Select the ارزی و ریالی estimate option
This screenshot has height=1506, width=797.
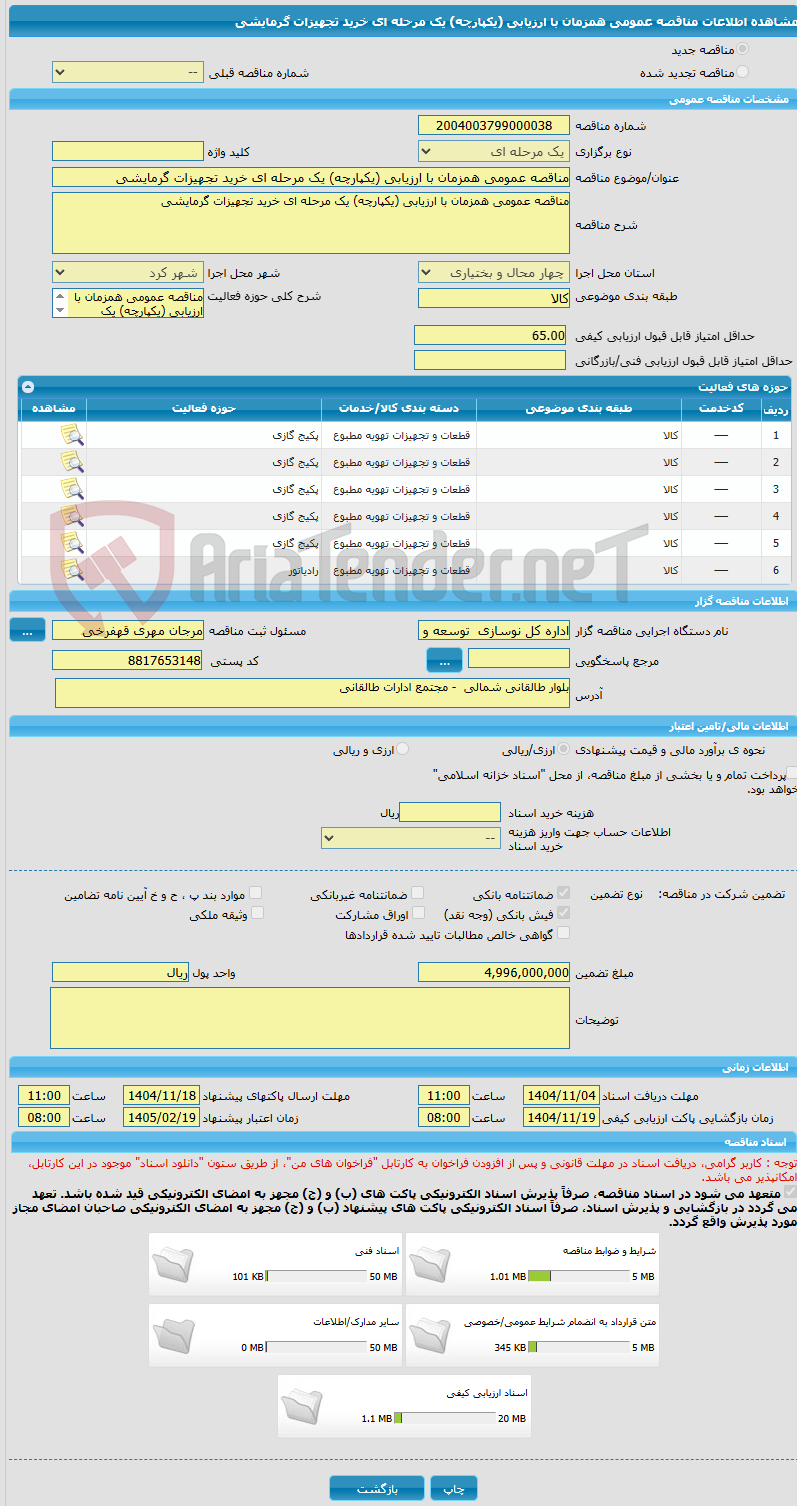tap(403, 748)
